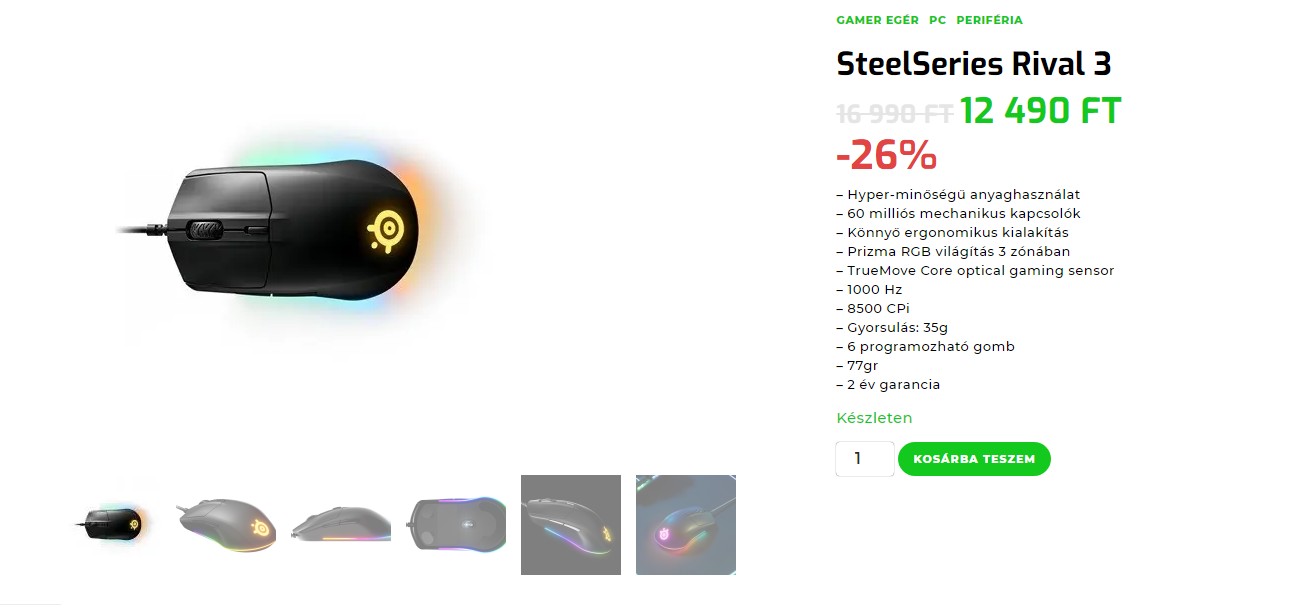Select the fifth thumbnail on gray background
This screenshot has width=1316, height=613.
tap(571, 525)
